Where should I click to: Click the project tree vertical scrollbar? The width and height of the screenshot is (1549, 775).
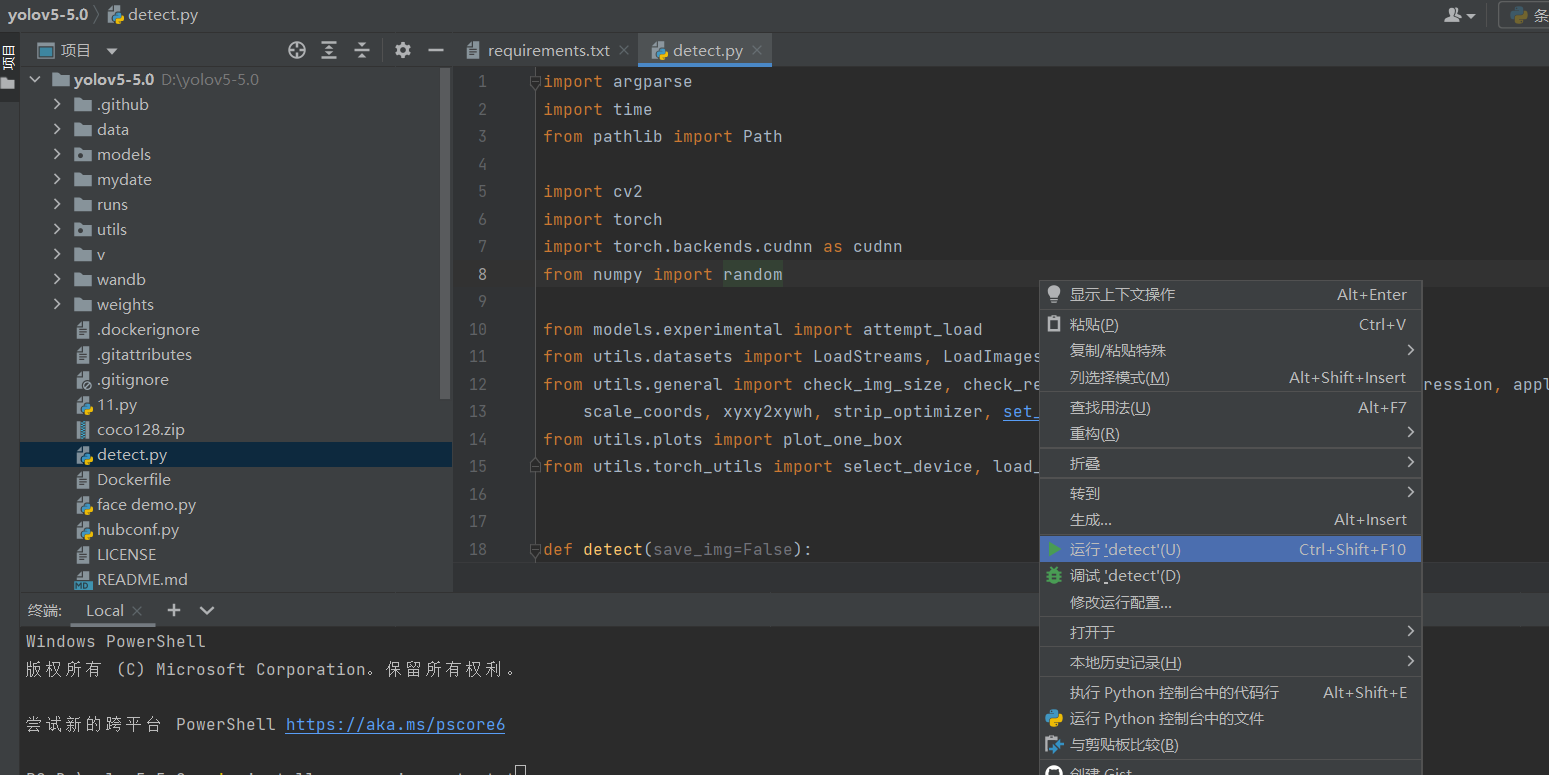tap(446, 235)
